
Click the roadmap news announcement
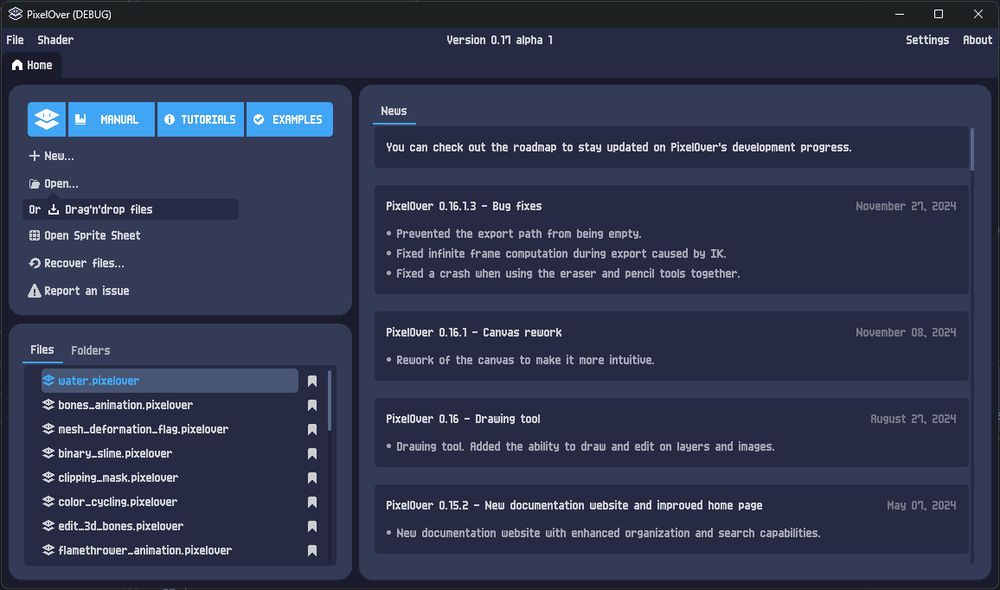coord(672,147)
